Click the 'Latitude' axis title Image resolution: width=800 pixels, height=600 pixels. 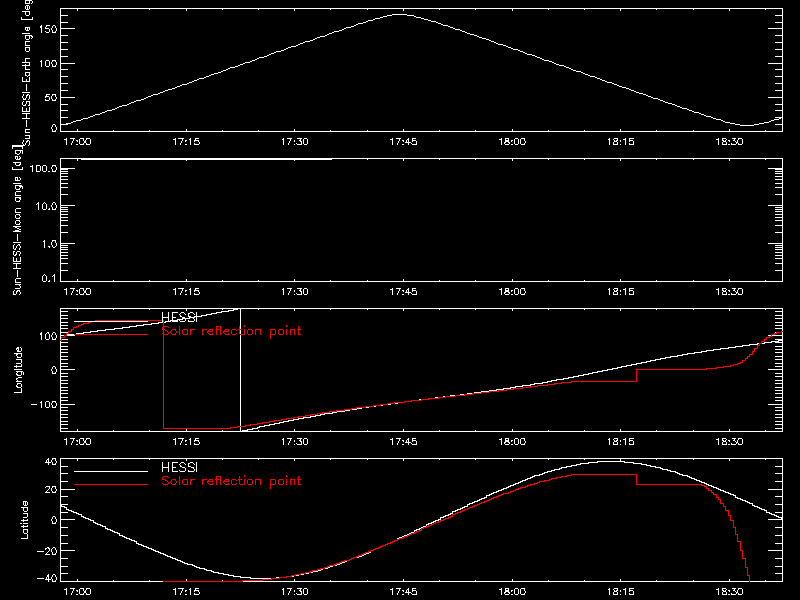24,520
